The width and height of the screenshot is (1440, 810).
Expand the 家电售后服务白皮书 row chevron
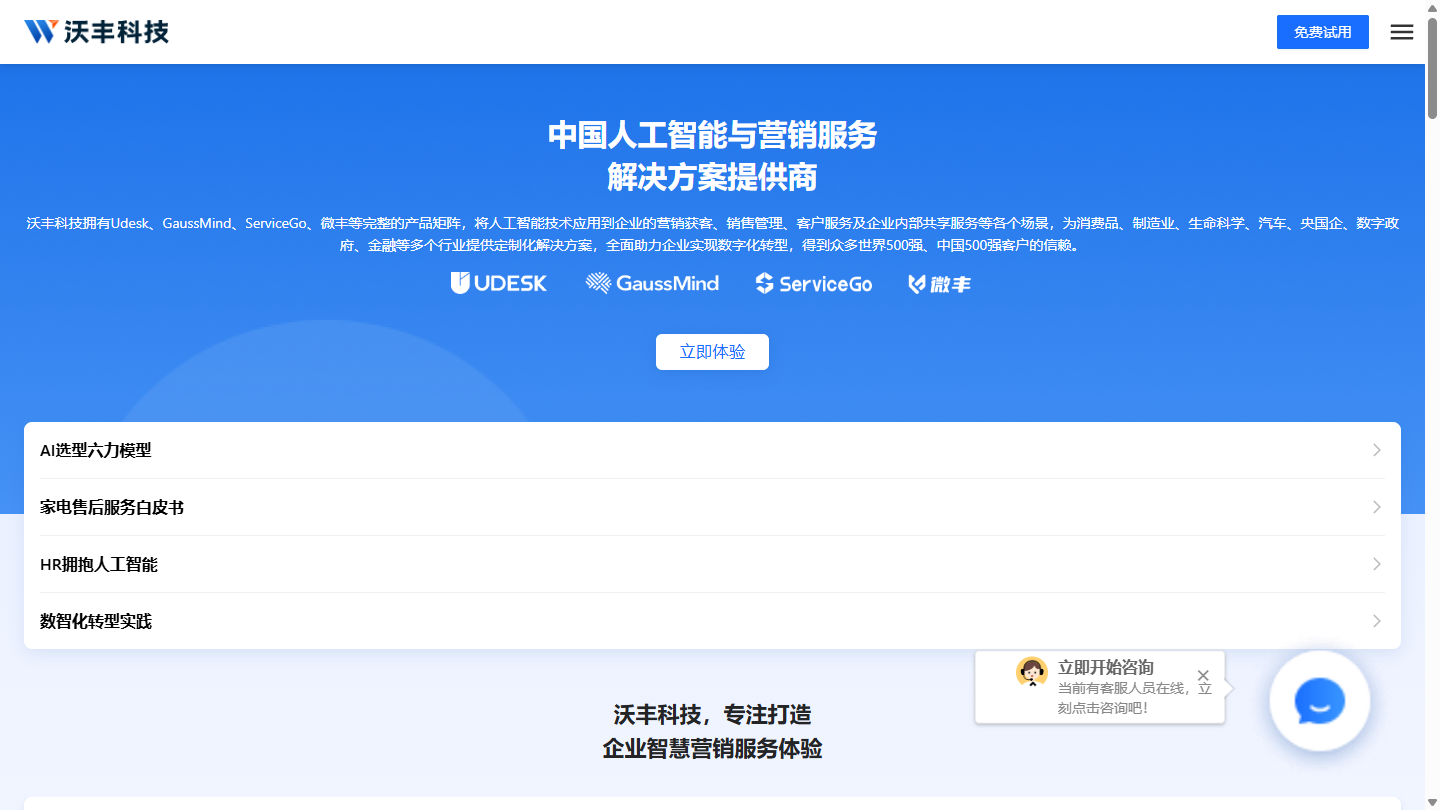(x=1377, y=507)
